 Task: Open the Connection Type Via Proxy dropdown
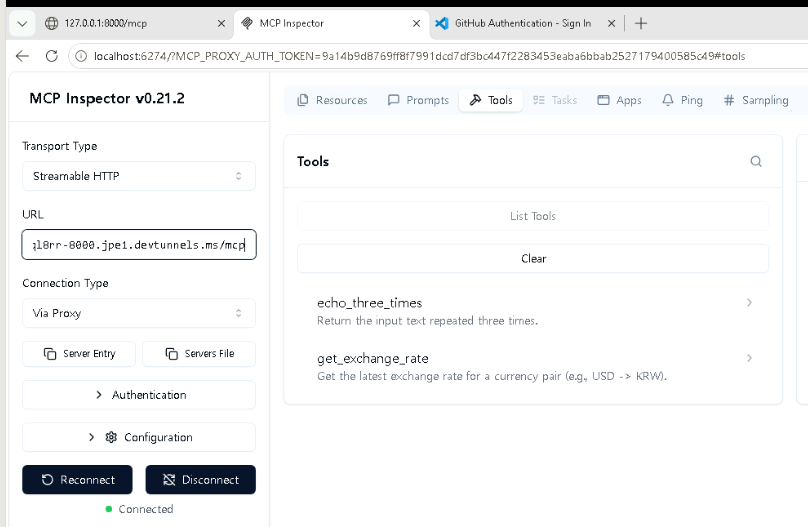[x=139, y=313]
